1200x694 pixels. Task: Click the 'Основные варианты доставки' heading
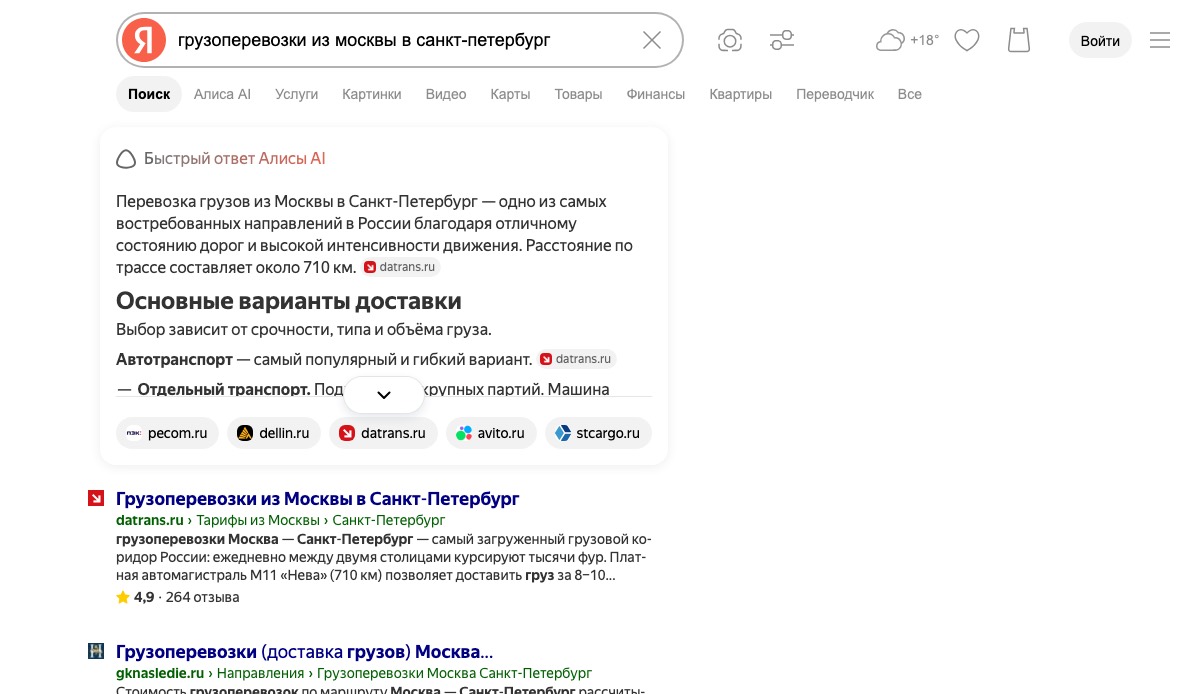[289, 301]
